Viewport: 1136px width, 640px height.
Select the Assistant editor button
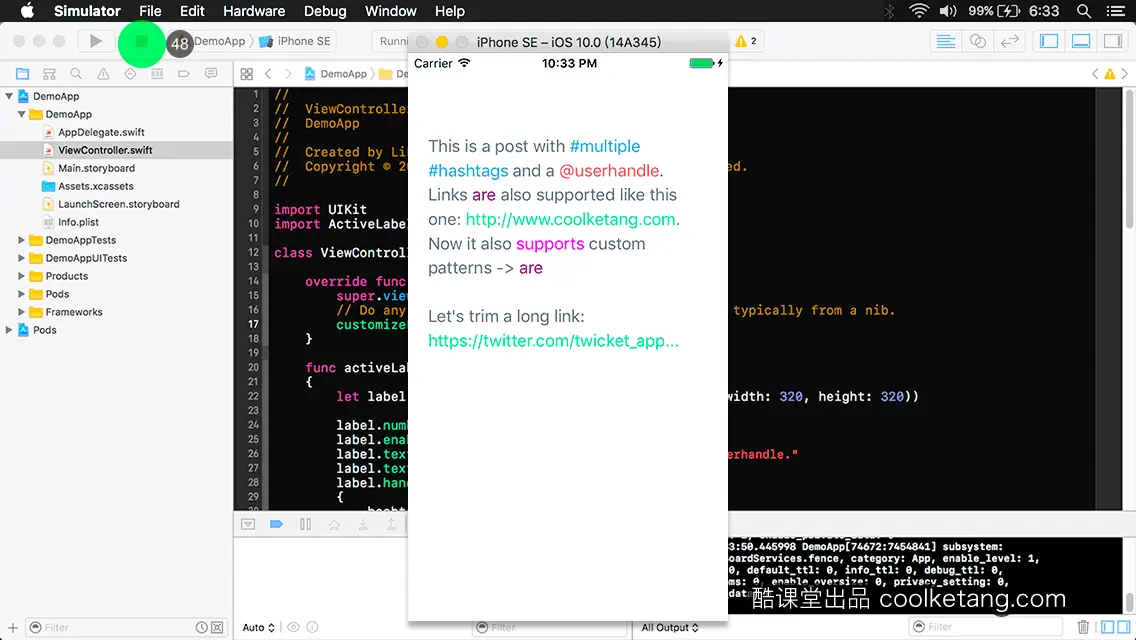tap(977, 41)
